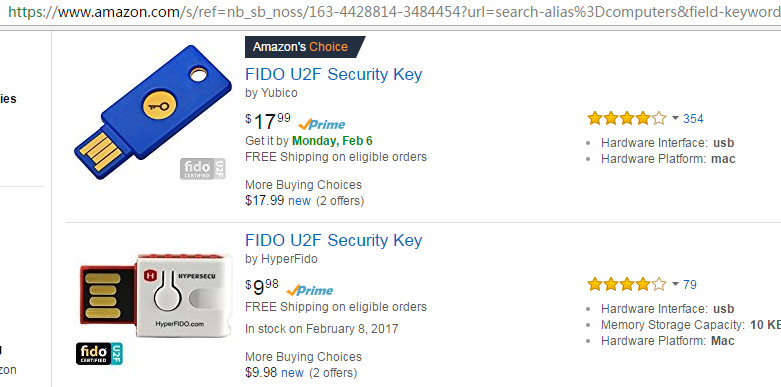The image size is (781, 387).
Task: Click the star rating for the Yubico key
Action: pos(627,119)
